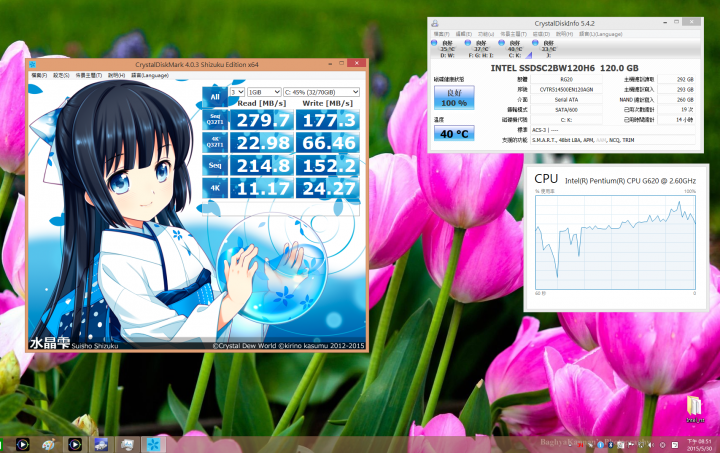Select the C: K: disk at 40 °C
Image resolution: width=720 pixels, height=453 pixels.
coord(514,49)
